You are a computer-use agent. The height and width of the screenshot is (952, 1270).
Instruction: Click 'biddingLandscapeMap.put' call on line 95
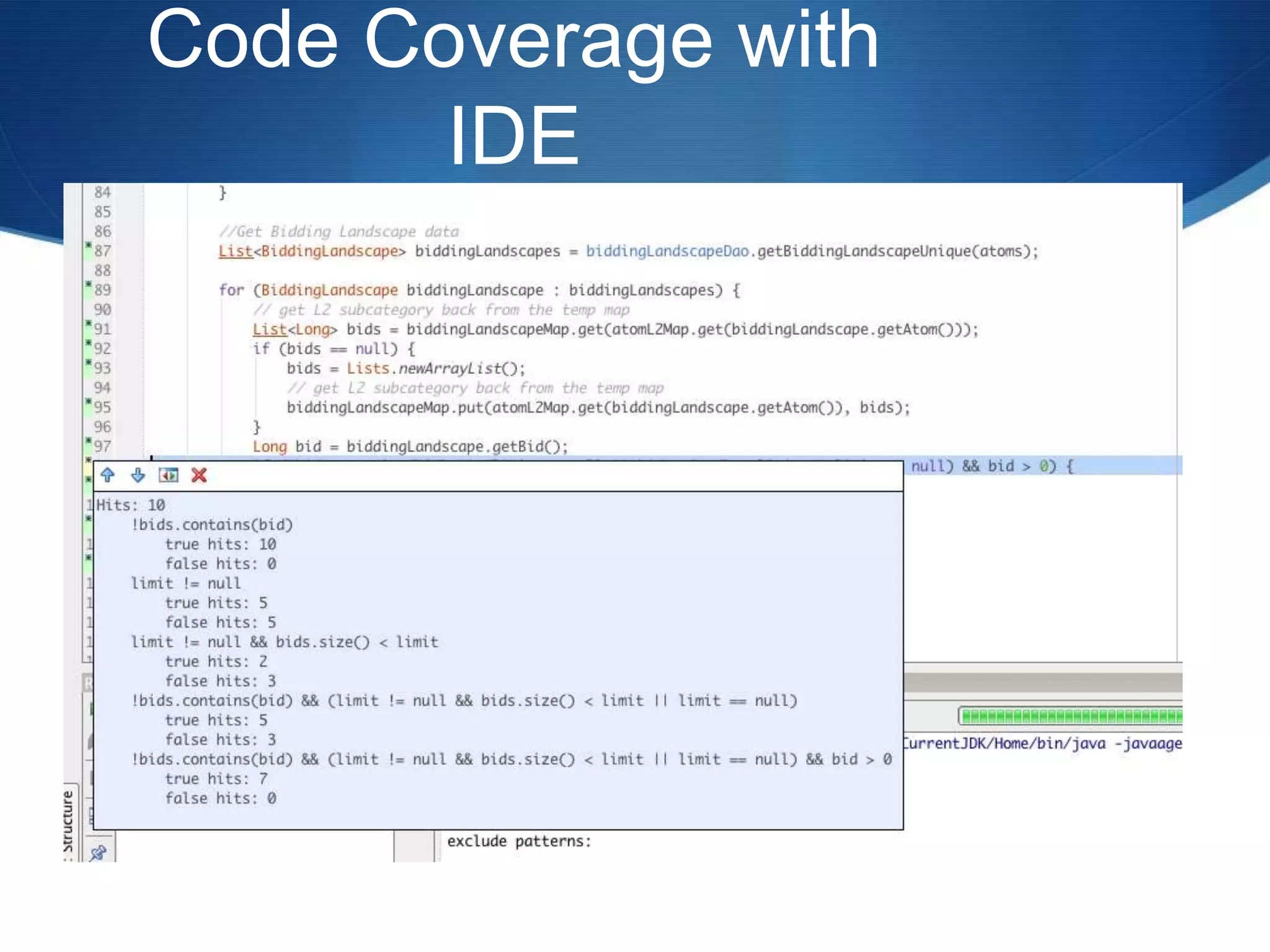(x=384, y=407)
